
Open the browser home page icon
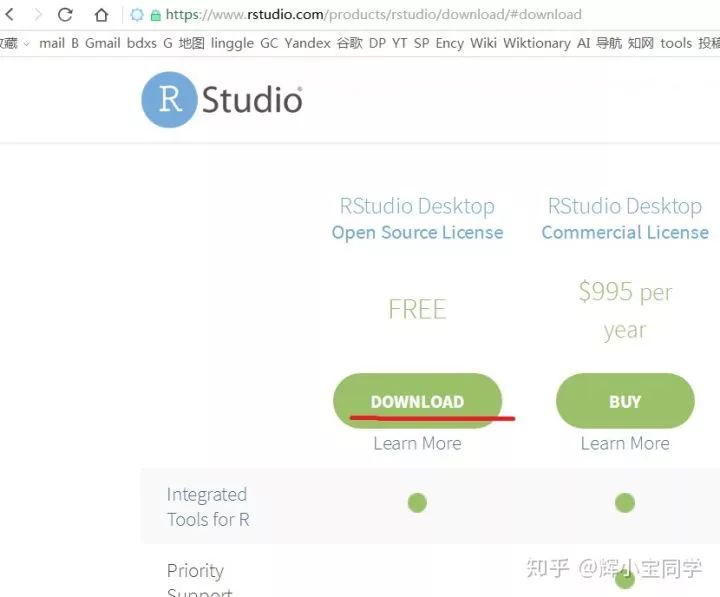[x=101, y=15]
